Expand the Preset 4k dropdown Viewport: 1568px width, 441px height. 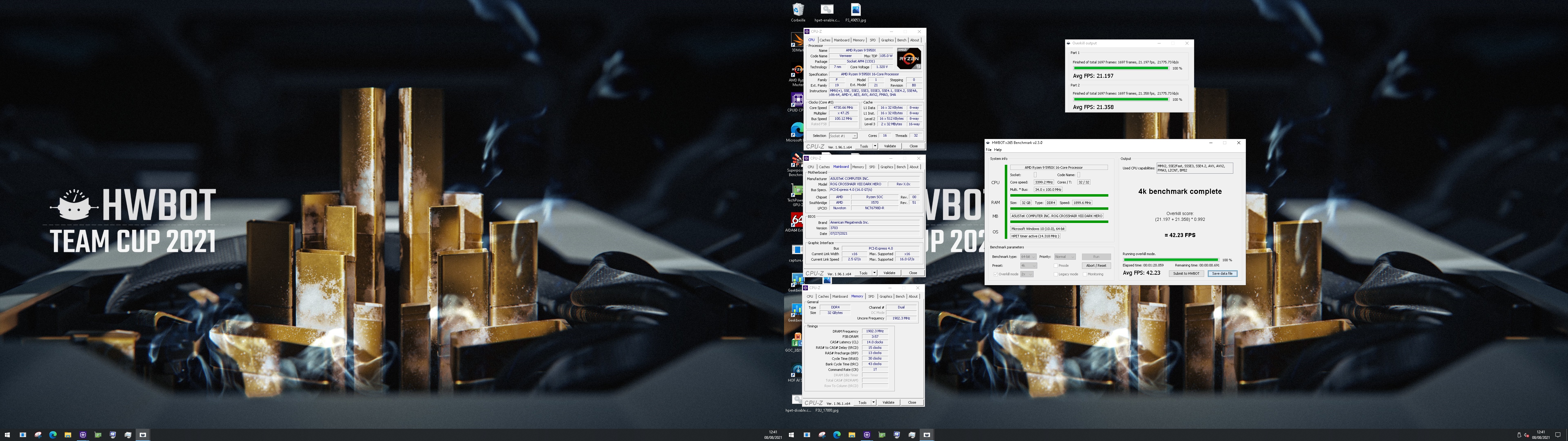pos(1028,266)
